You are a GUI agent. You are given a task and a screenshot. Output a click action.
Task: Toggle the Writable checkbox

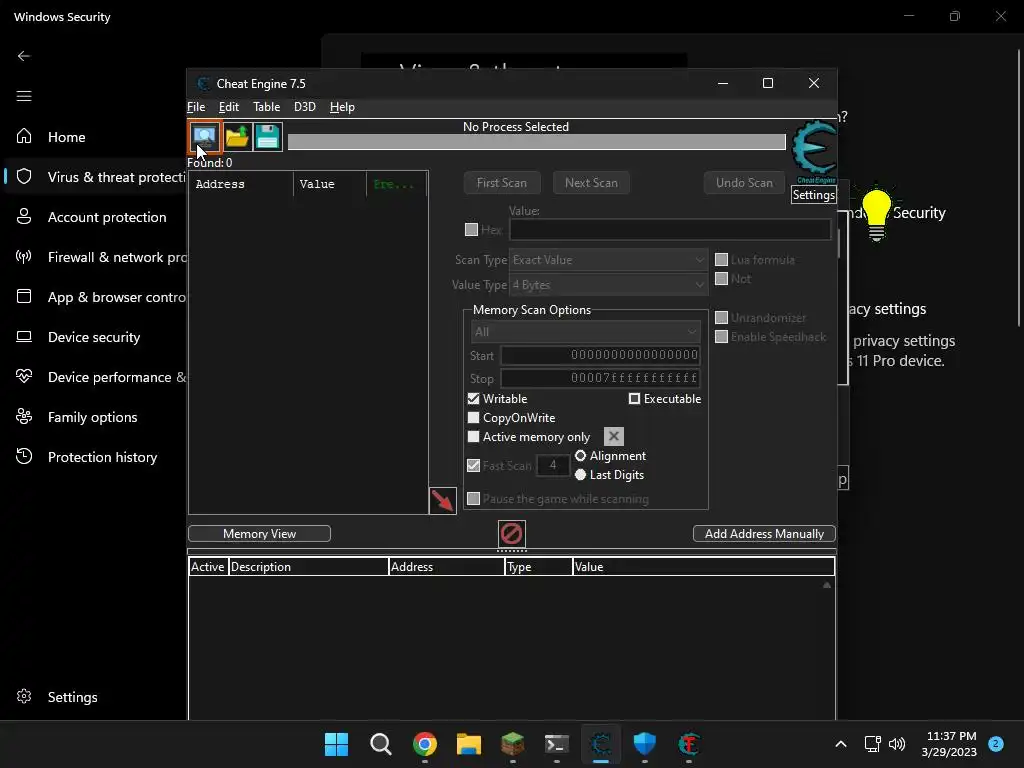coord(473,398)
